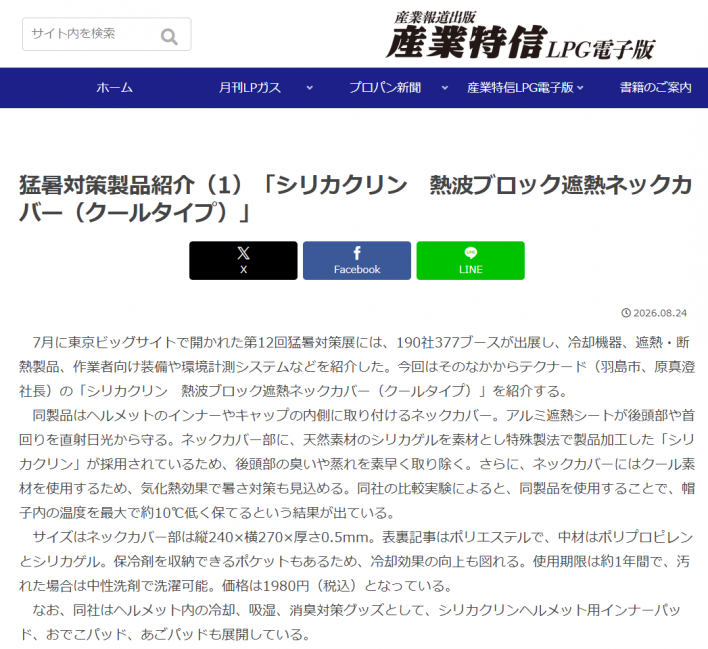The image size is (708, 649).
Task: Open the 産業特信LPG電子版 menu item
Action: [x=520, y=88]
